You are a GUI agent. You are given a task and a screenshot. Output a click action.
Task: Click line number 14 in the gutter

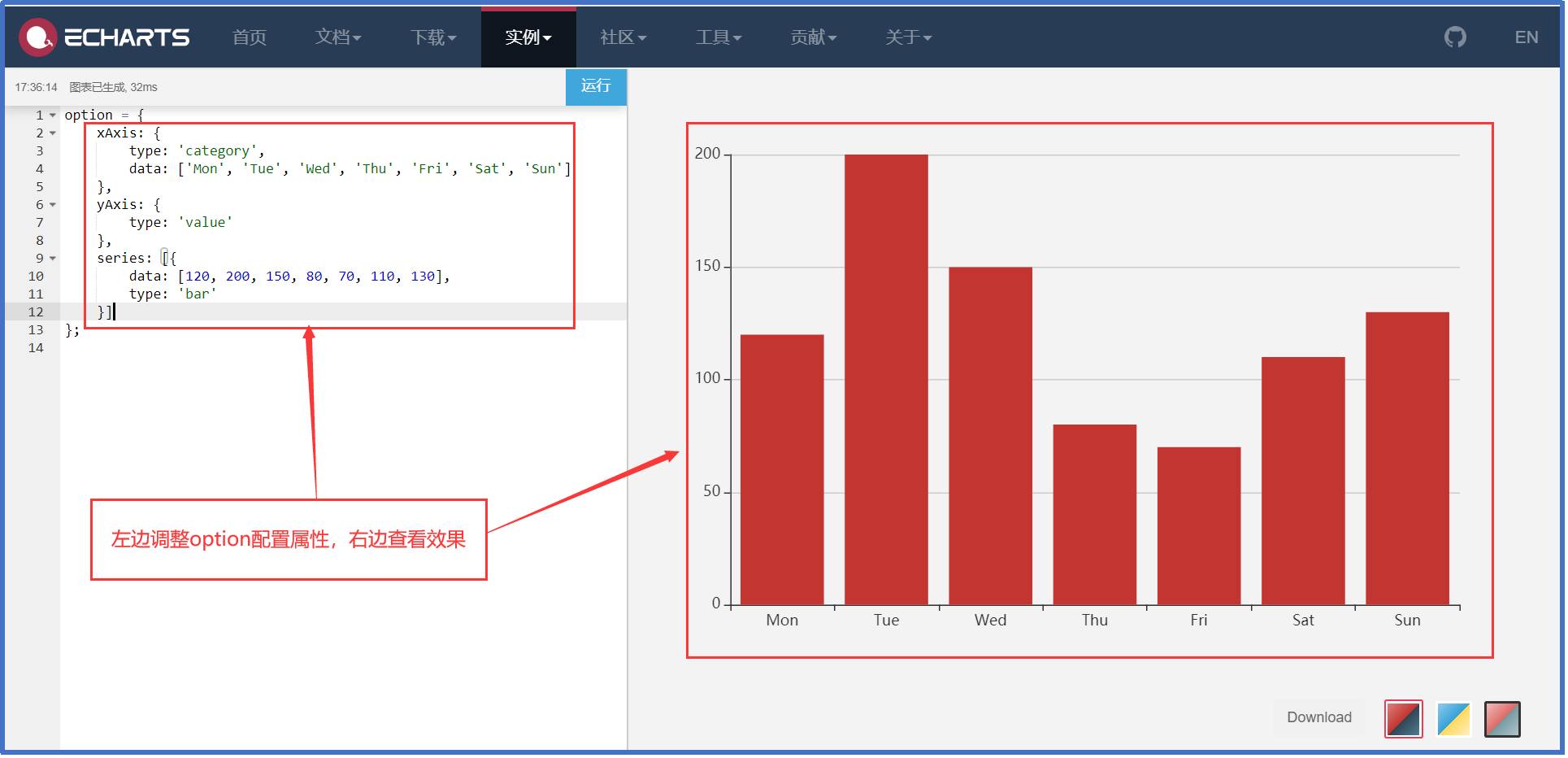[x=36, y=348]
